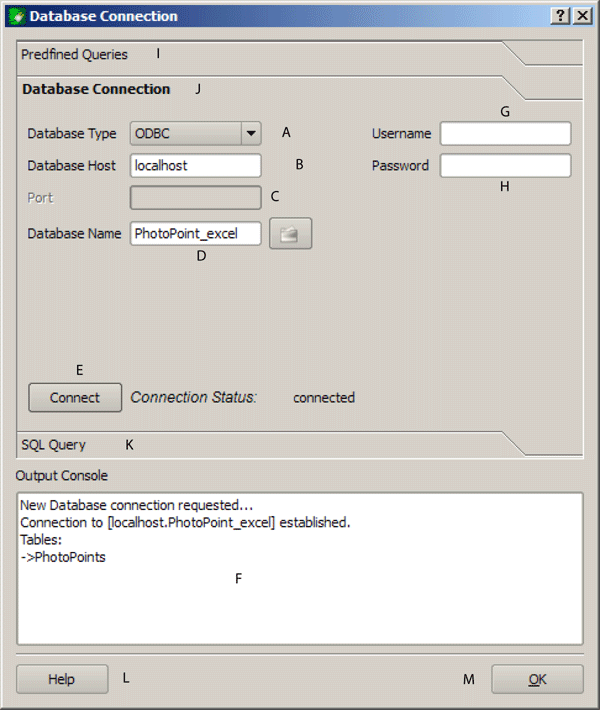Click the disabled Port input field
Image resolution: width=600 pixels, height=710 pixels.
196,198
